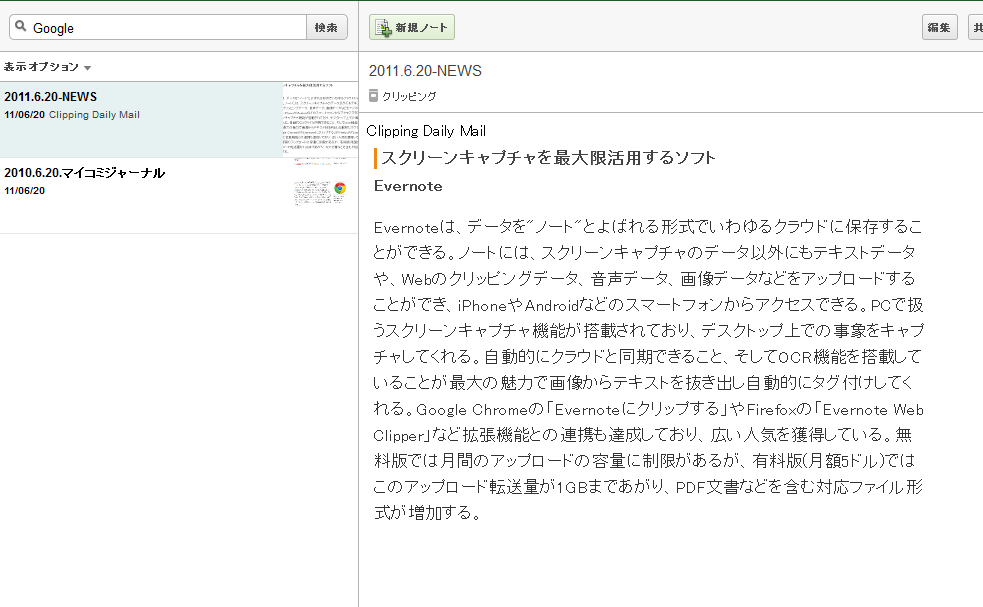Select the 2010.6.20.マイコミジャーナル note
Screen dimensions: 983x607
coord(179,196)
